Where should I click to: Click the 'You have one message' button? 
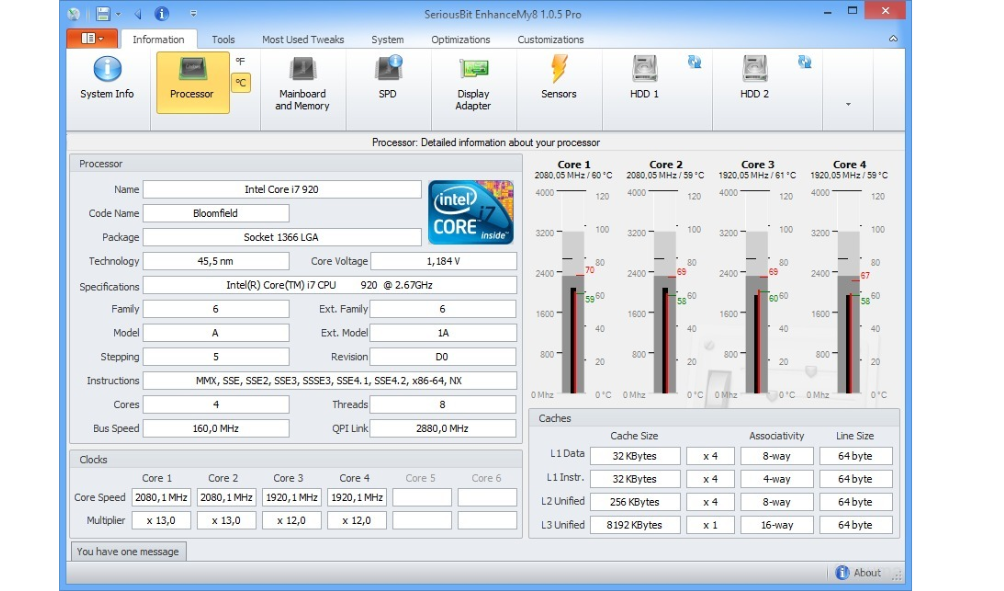click(128, 551)
